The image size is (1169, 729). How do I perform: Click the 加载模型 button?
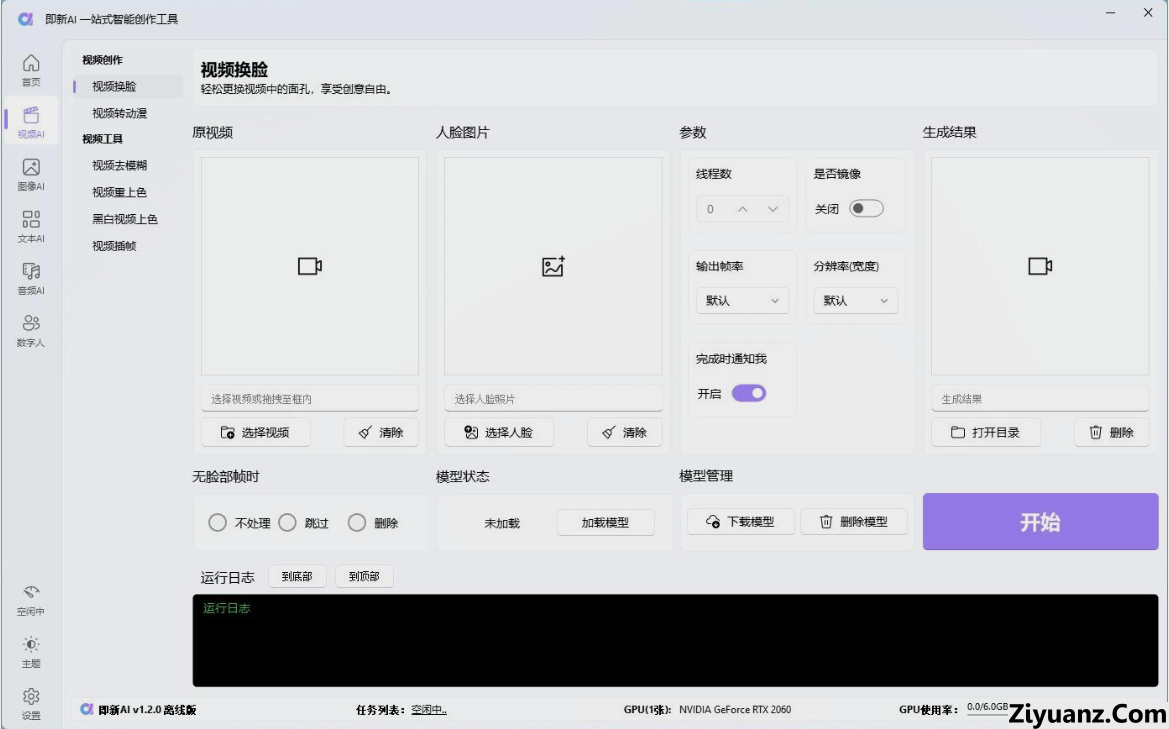pyautogui.click(x=605, y=522)
